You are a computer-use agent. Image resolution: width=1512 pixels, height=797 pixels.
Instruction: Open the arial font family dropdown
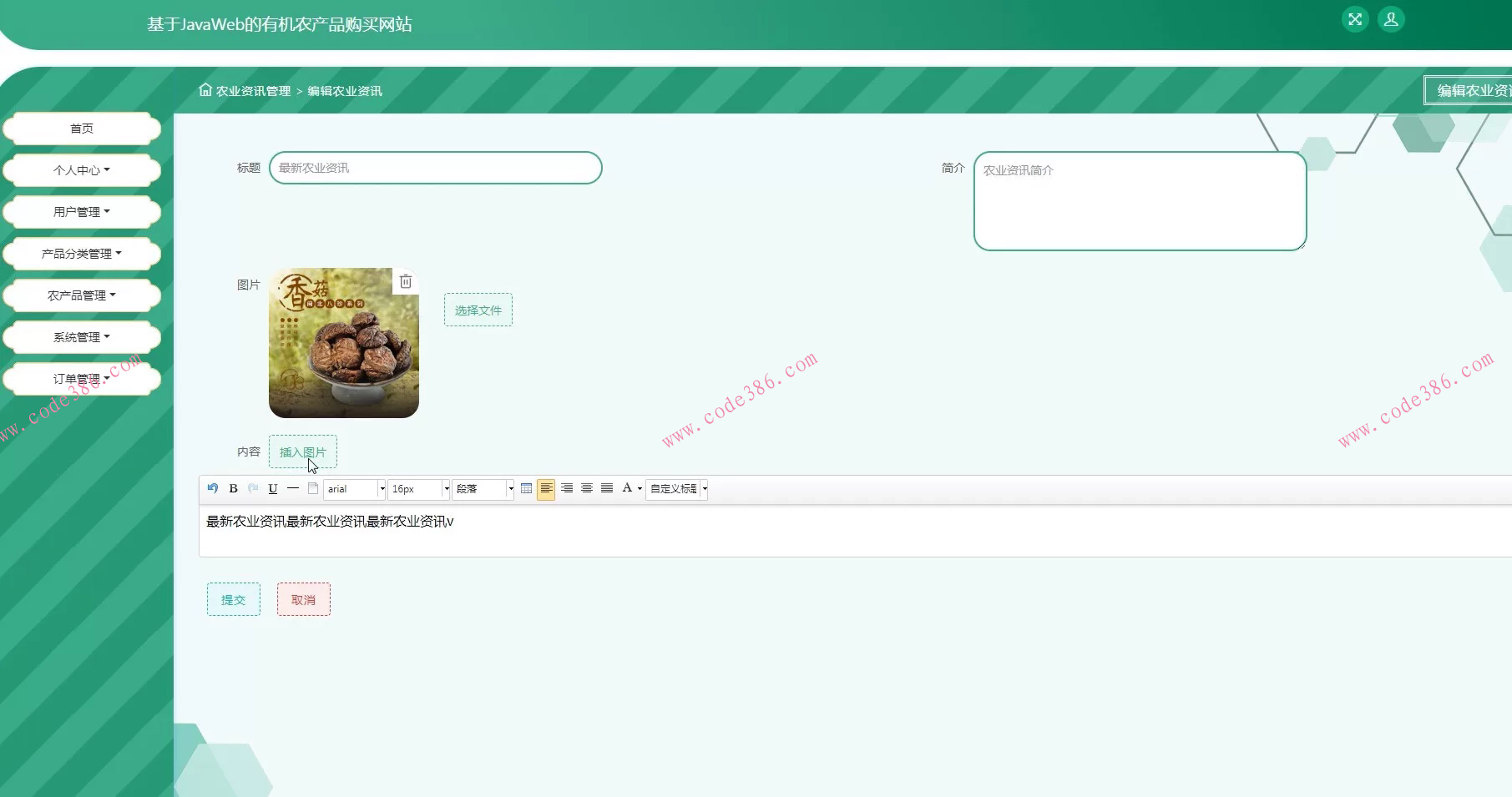pos(382,489)
